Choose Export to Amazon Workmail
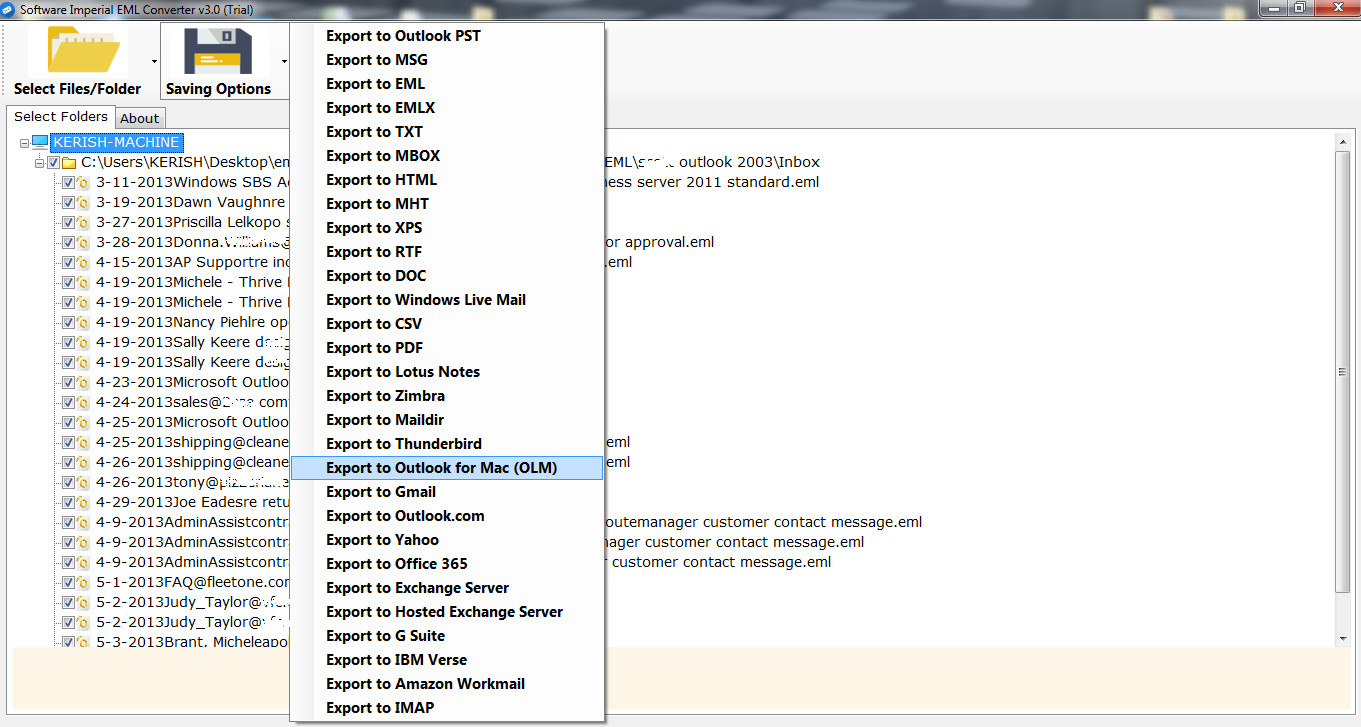Viewport: 1361px width, 727px height. pos(447,684)
